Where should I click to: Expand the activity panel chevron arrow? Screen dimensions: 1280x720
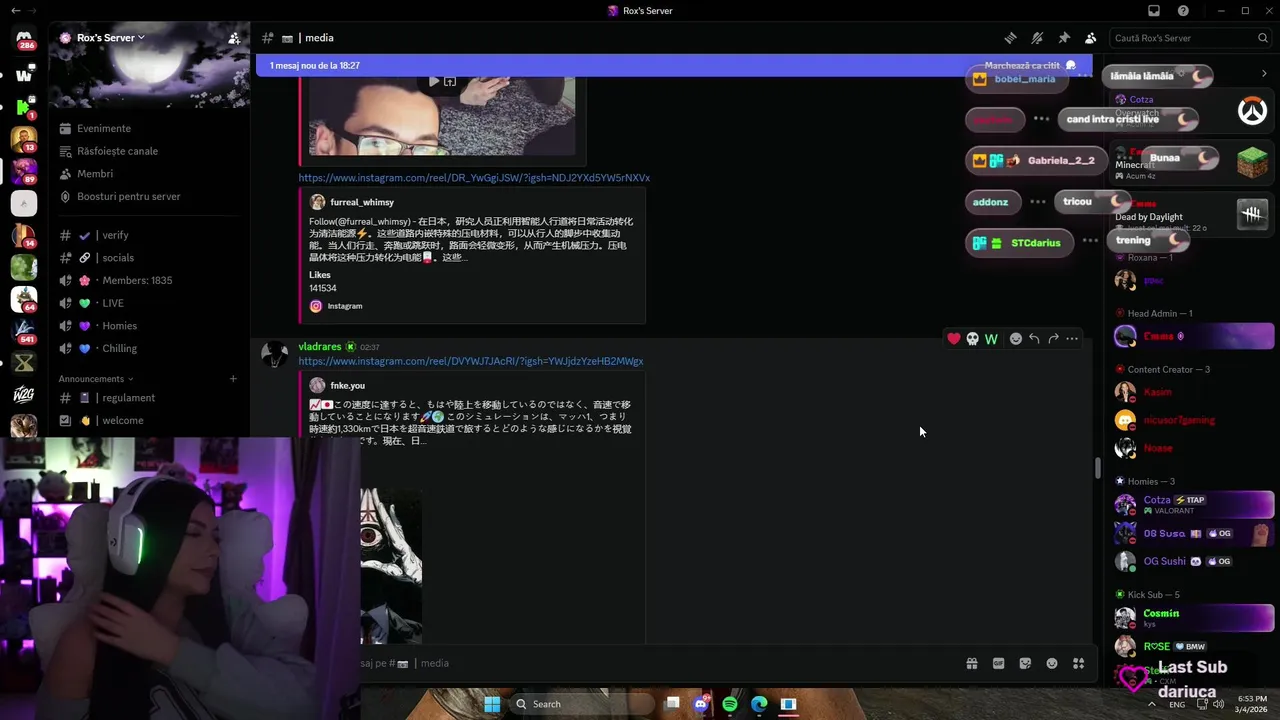click(1264, 73)
